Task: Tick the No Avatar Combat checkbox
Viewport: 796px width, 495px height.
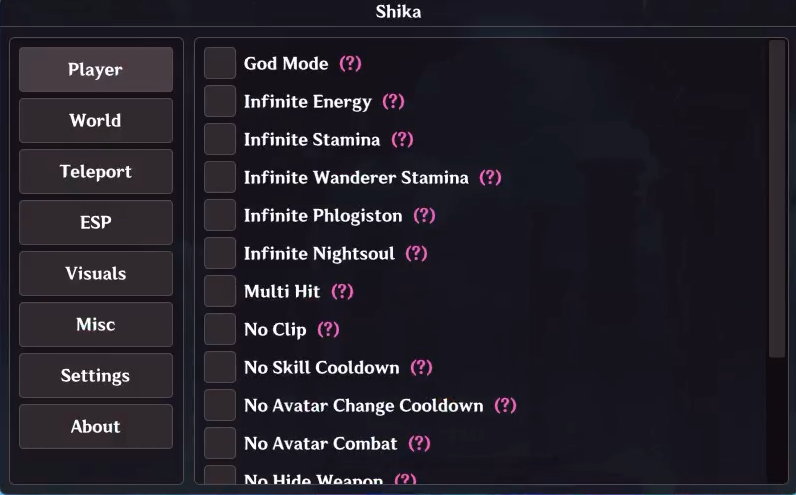Action: click(220, 443)
